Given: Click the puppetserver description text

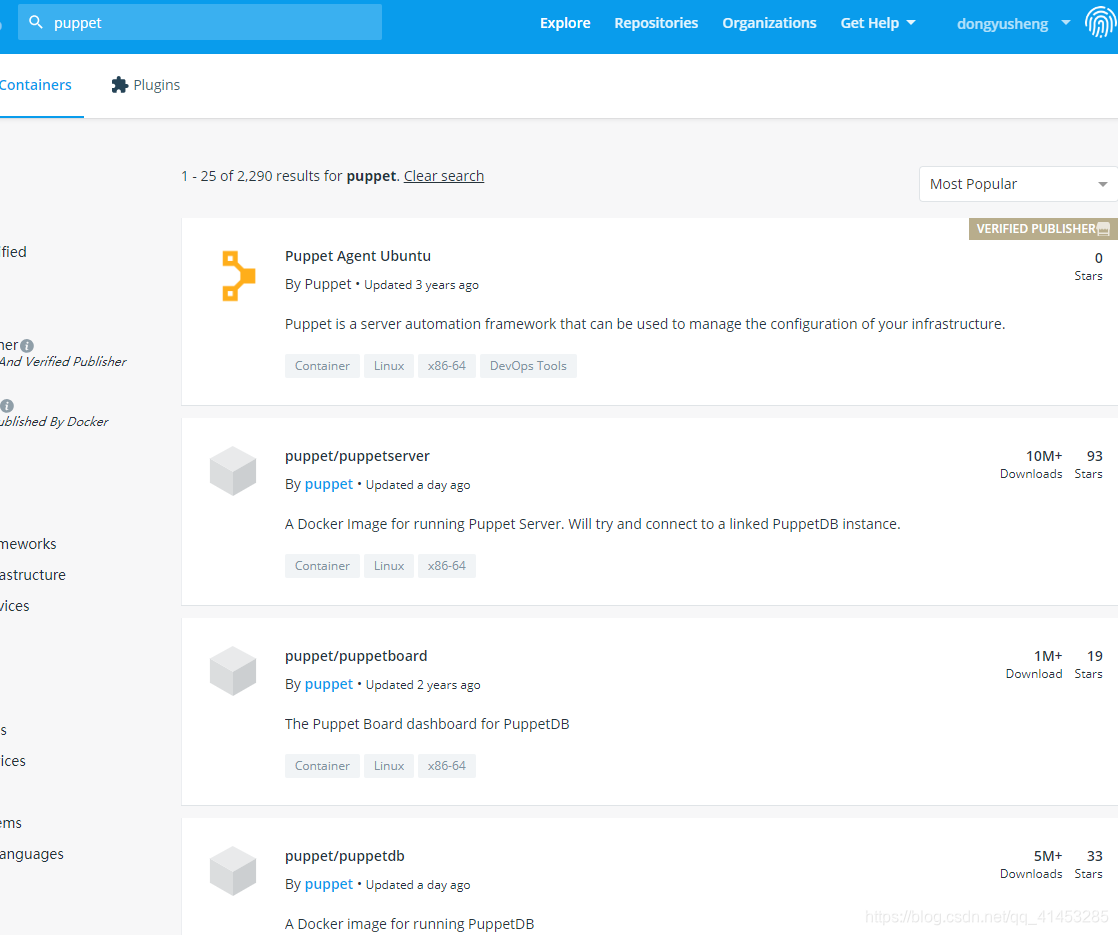Looking at the screenshot, I should point(593,524).
